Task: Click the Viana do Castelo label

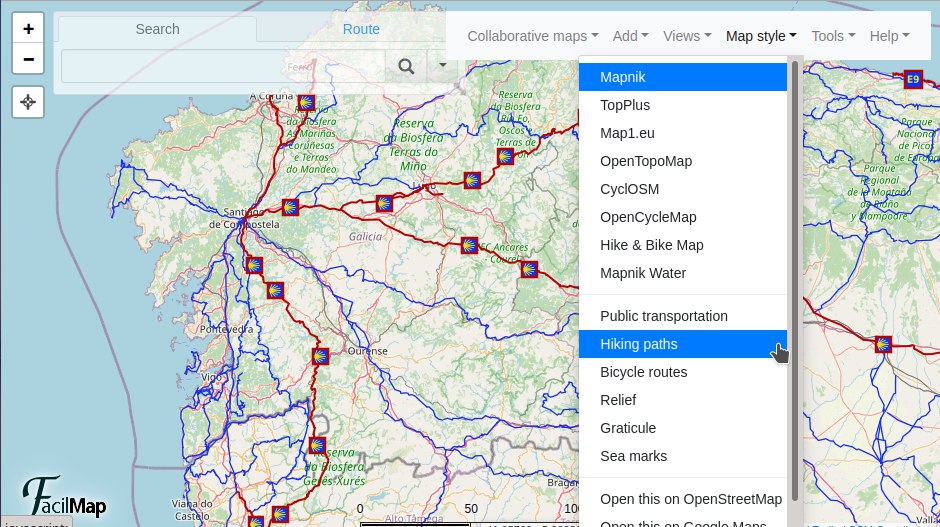Action: point(192,510)
